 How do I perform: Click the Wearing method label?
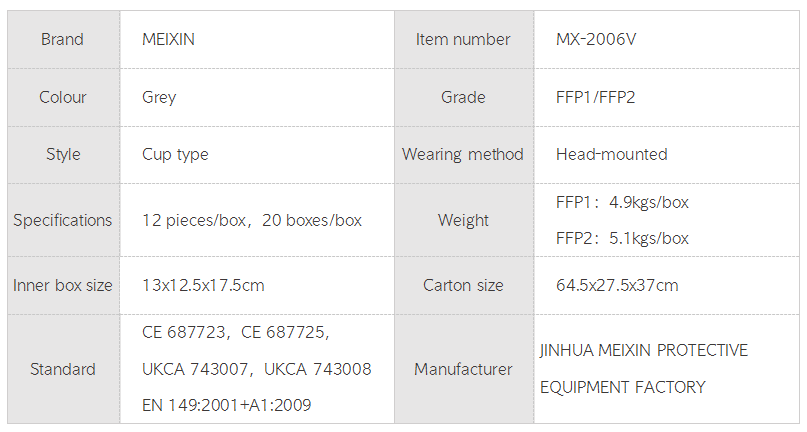[463, 154]
